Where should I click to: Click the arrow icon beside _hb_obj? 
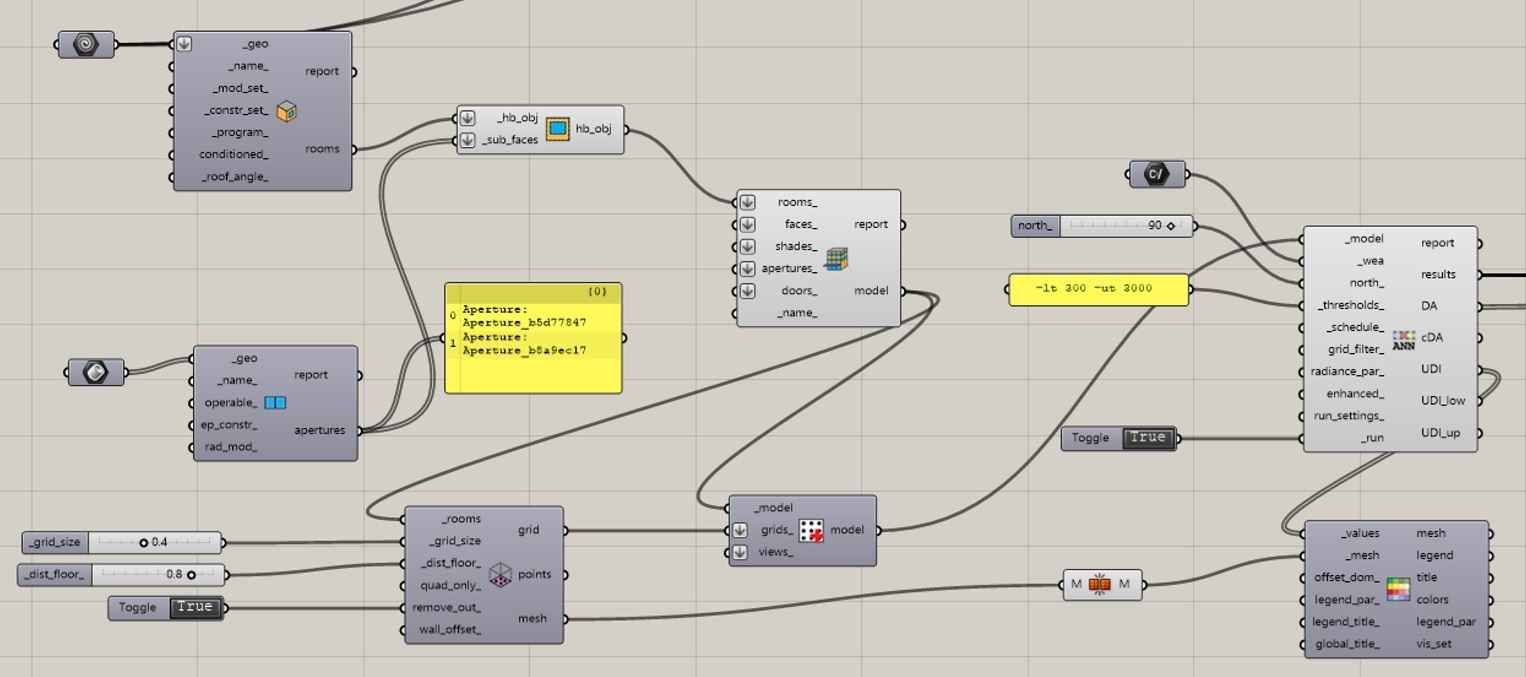pos(467,118)
